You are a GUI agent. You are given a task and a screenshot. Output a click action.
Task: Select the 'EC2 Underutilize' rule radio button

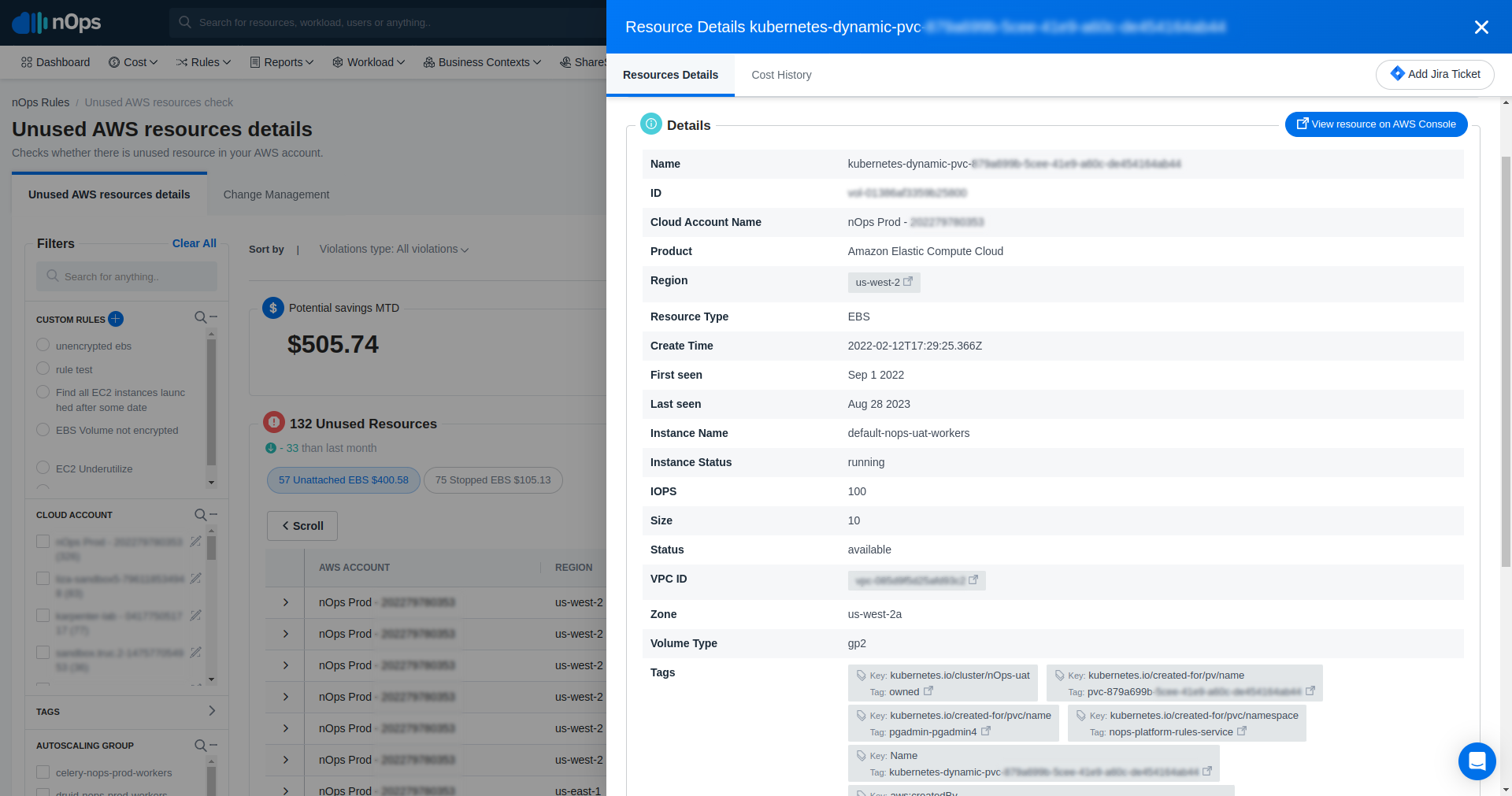(x=43, y=468)
